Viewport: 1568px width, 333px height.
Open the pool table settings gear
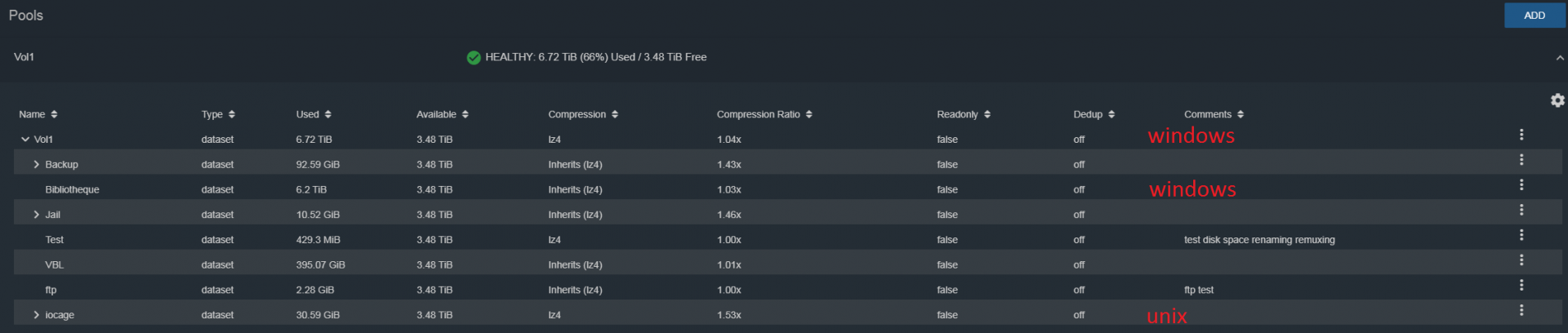[1557, 100]
